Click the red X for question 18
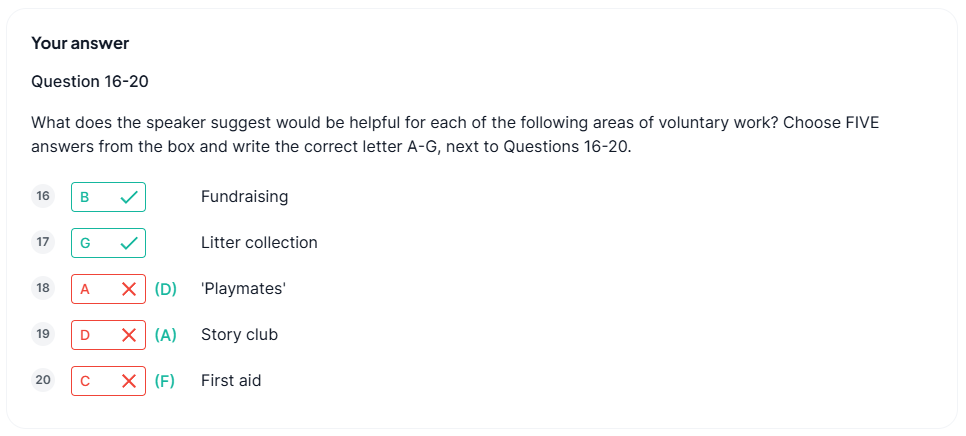This screenshot has width=966, height=436. [129, 289]
